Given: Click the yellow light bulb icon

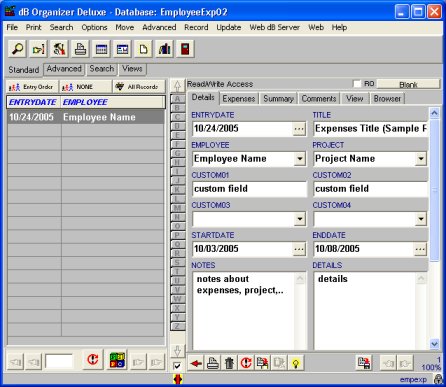Looking at the screenshot, I should 295,363.
